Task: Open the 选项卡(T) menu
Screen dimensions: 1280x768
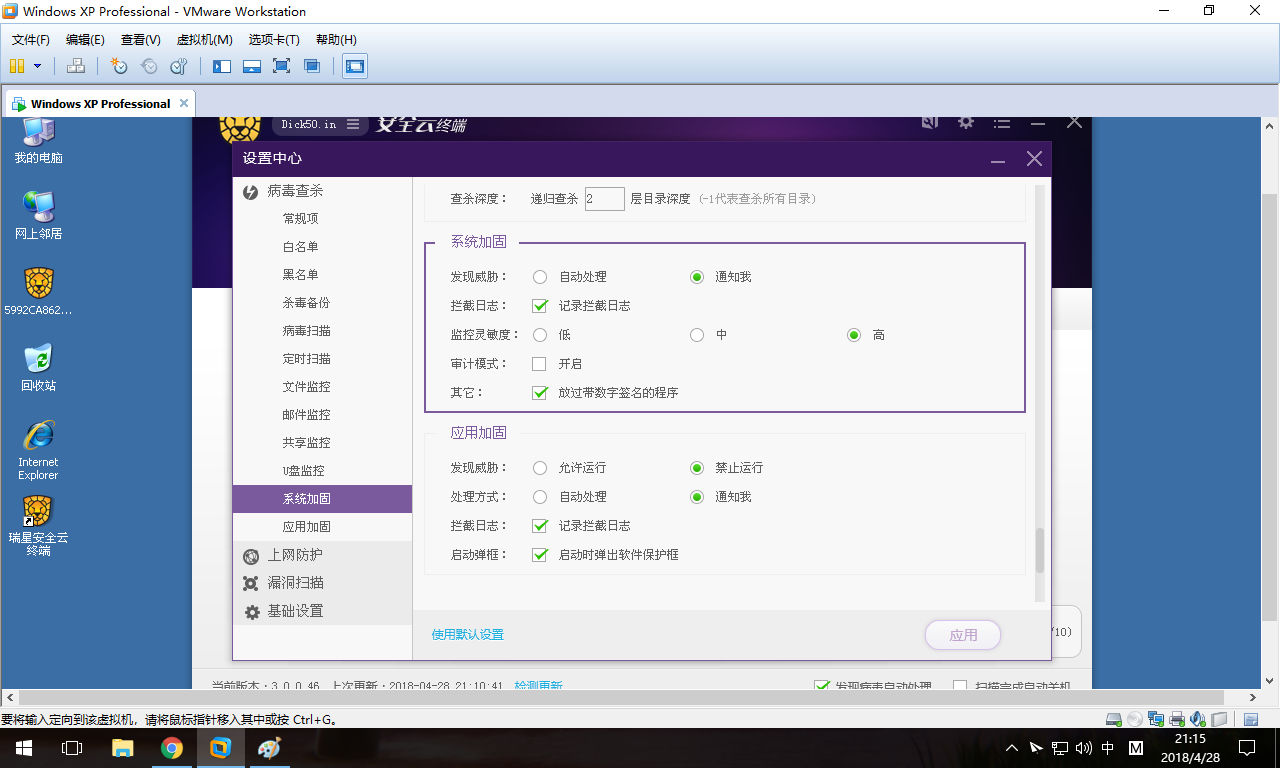Action: pos(274,40)
